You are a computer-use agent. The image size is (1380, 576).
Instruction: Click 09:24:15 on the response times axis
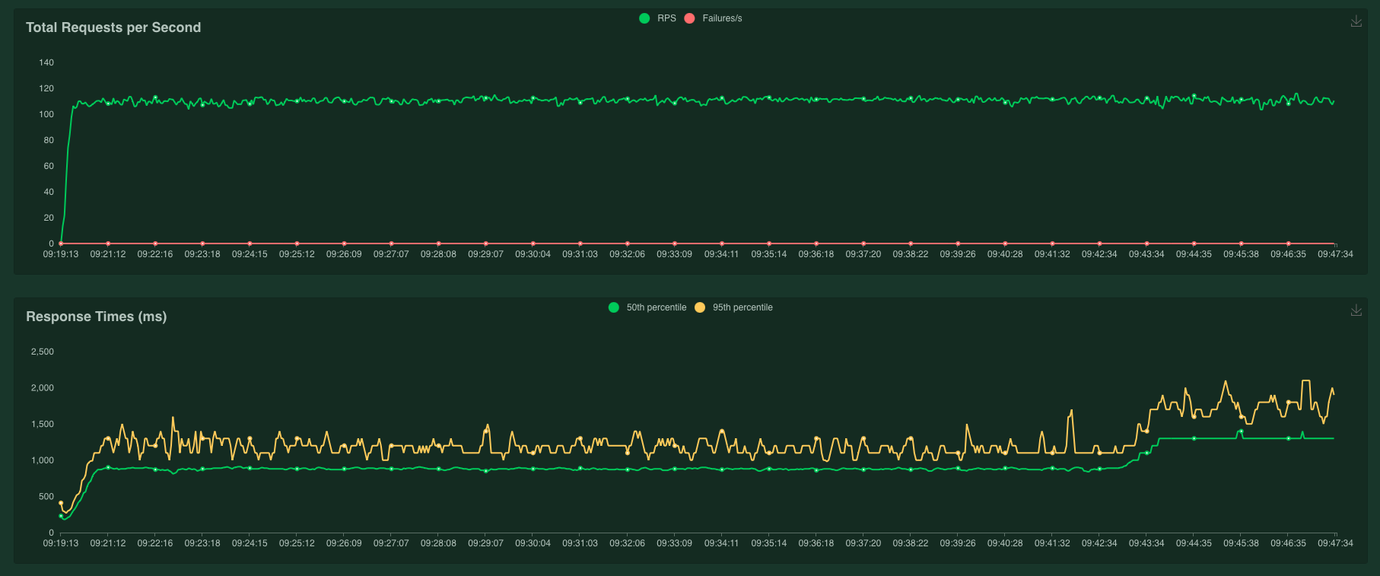(250, 543)
